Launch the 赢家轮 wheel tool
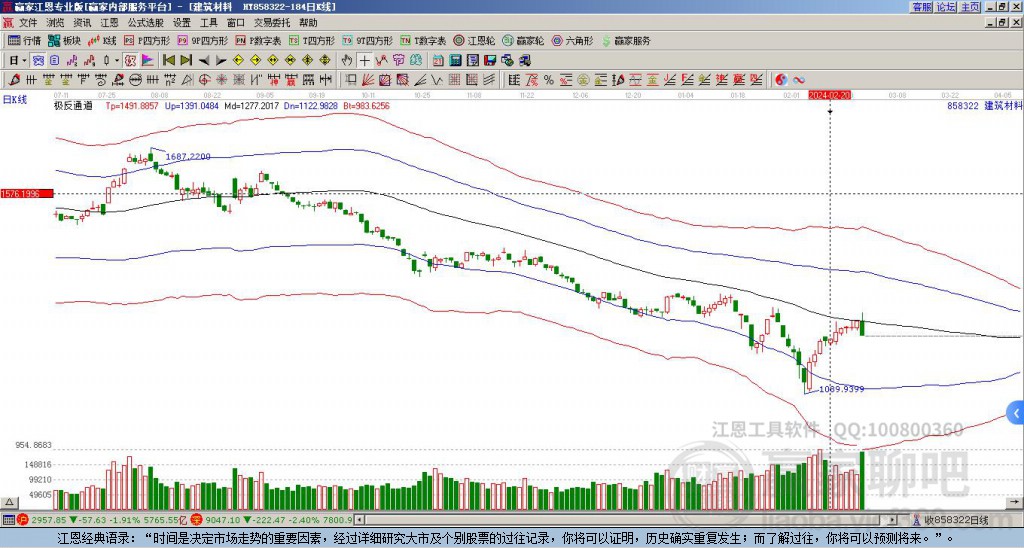This screenshot has height=548, width=1024. [523, 40]
